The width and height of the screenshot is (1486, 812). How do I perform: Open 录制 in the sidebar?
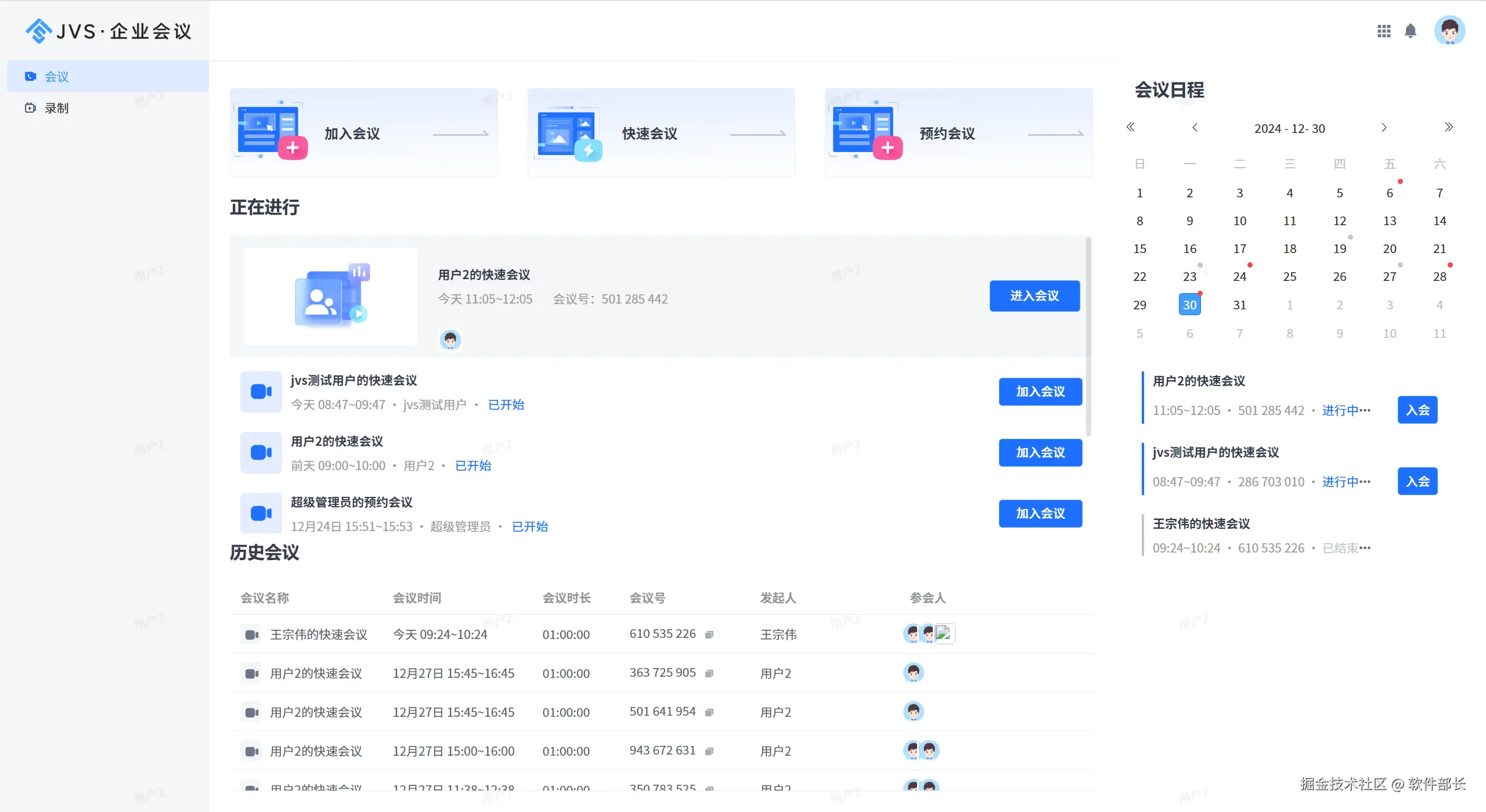pos(56,108)
